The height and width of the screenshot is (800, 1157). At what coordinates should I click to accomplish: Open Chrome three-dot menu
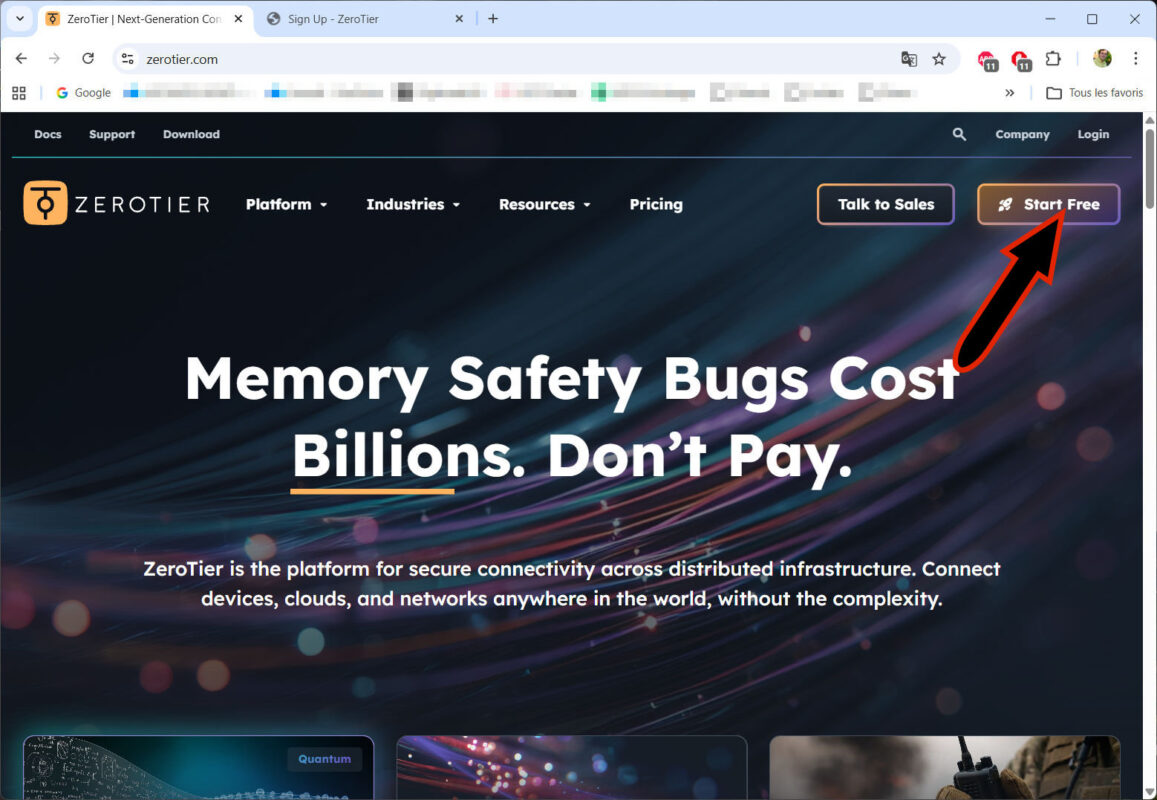pos(1136,58)
